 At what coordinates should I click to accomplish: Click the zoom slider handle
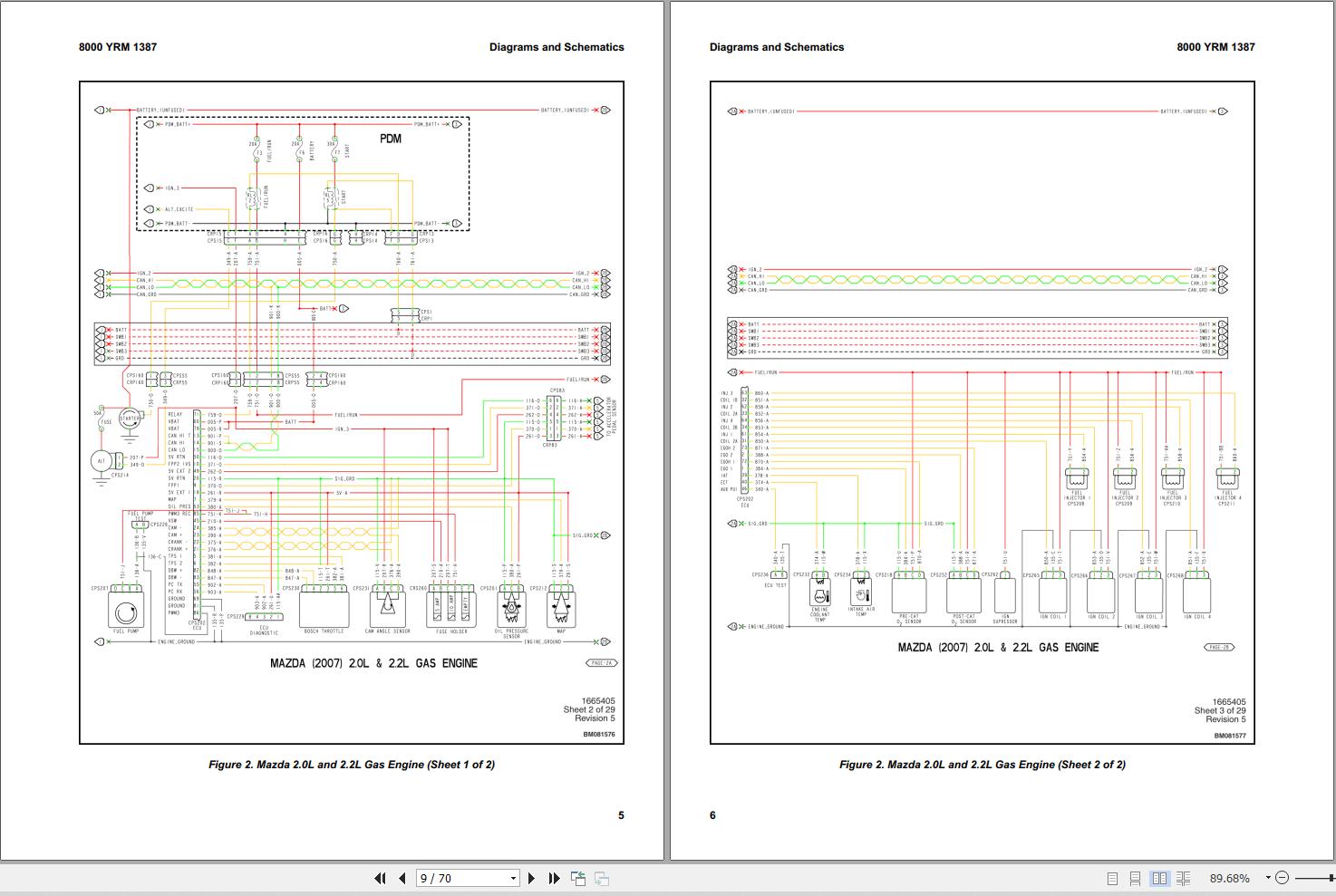(x=1329, y=878)
